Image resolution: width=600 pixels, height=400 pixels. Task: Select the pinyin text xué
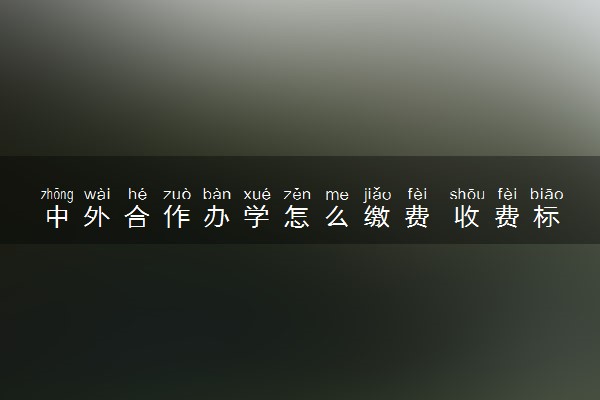tap(257, 194)
